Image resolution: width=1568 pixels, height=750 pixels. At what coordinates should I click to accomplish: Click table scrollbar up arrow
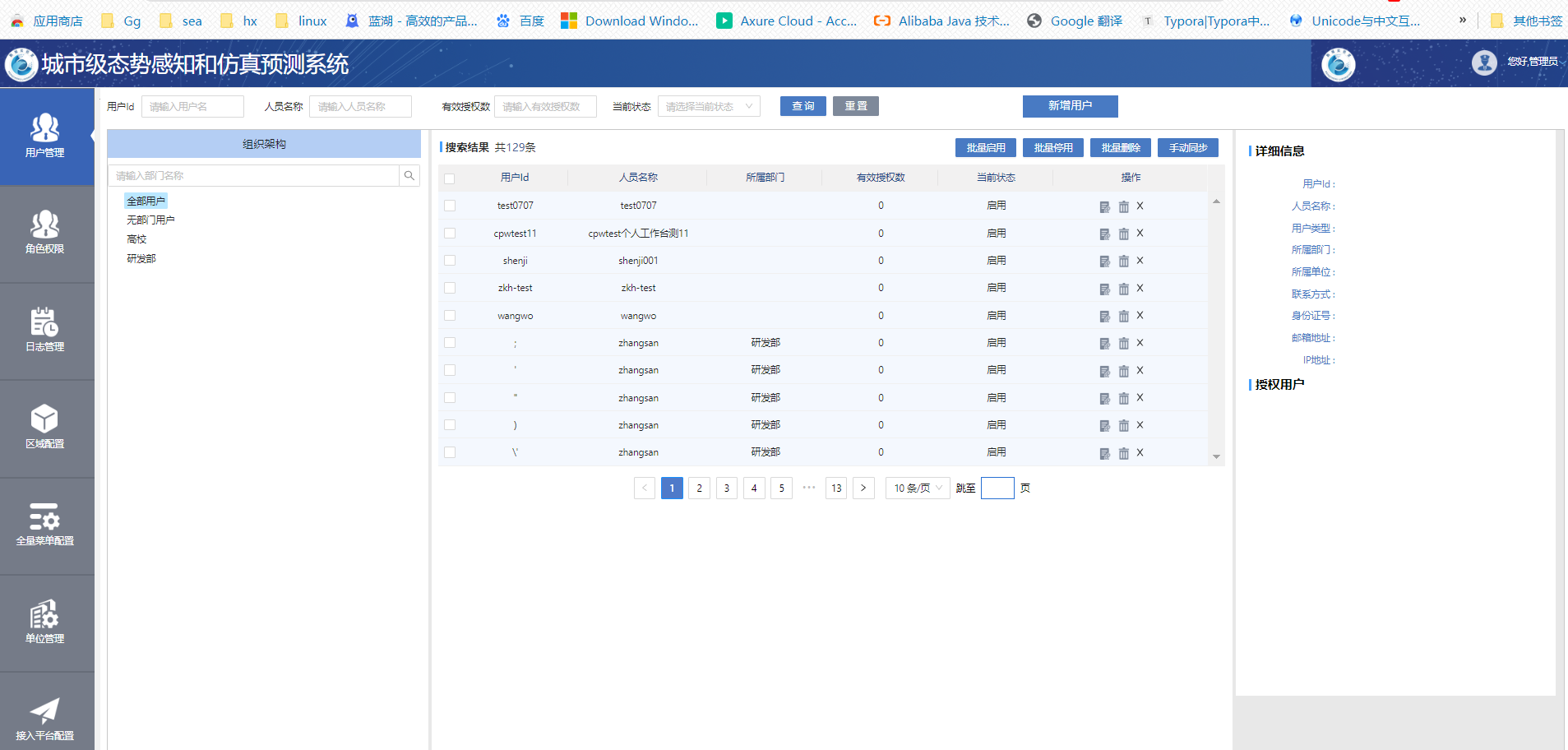click(1216, 201)
